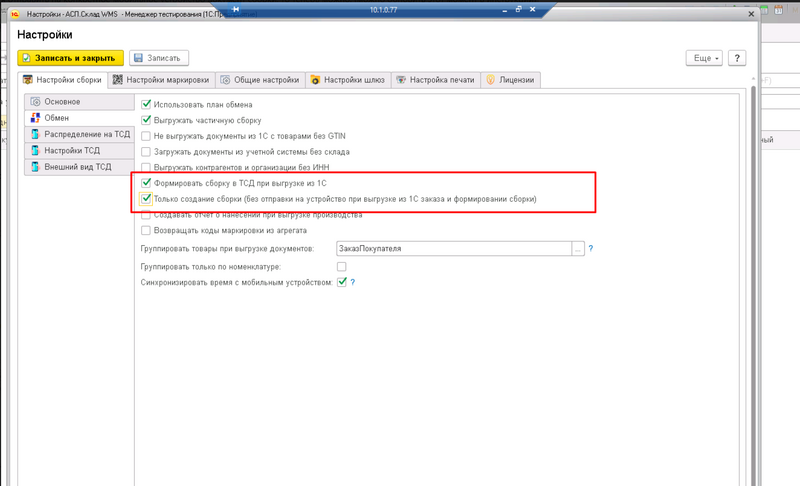Open the 'Настройки шлюз' tab
This screenshot has width=800, height=486.
pos(348,80)
